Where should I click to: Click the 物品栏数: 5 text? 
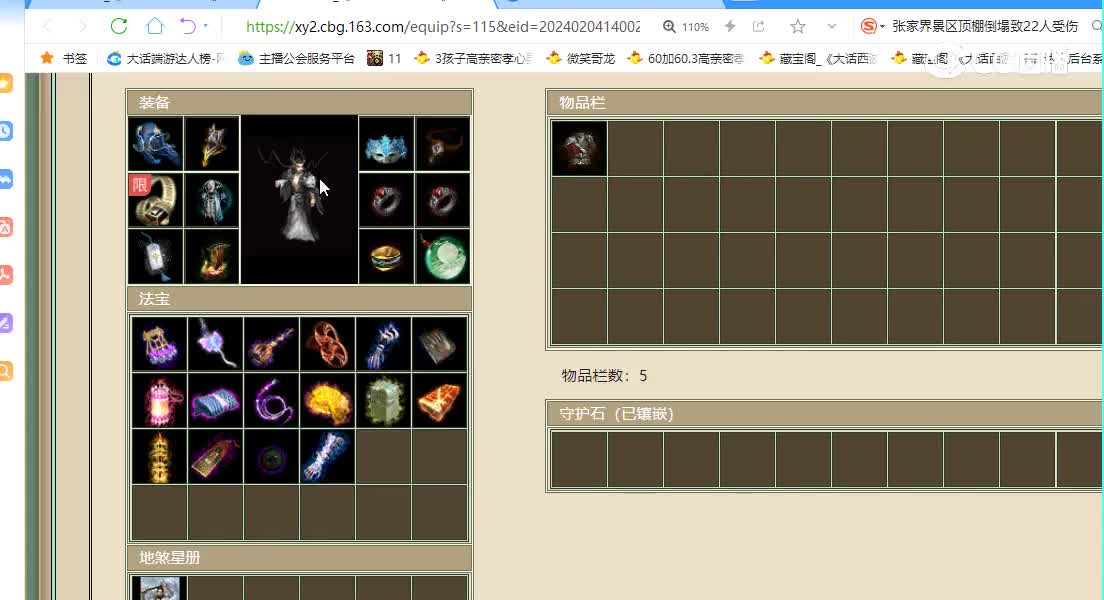click(x=604, y=376)
